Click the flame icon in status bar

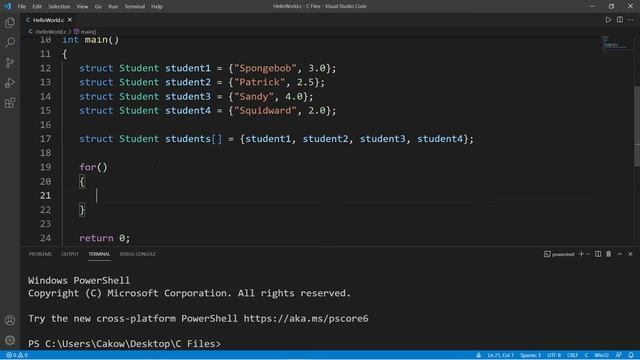(478, 355)
